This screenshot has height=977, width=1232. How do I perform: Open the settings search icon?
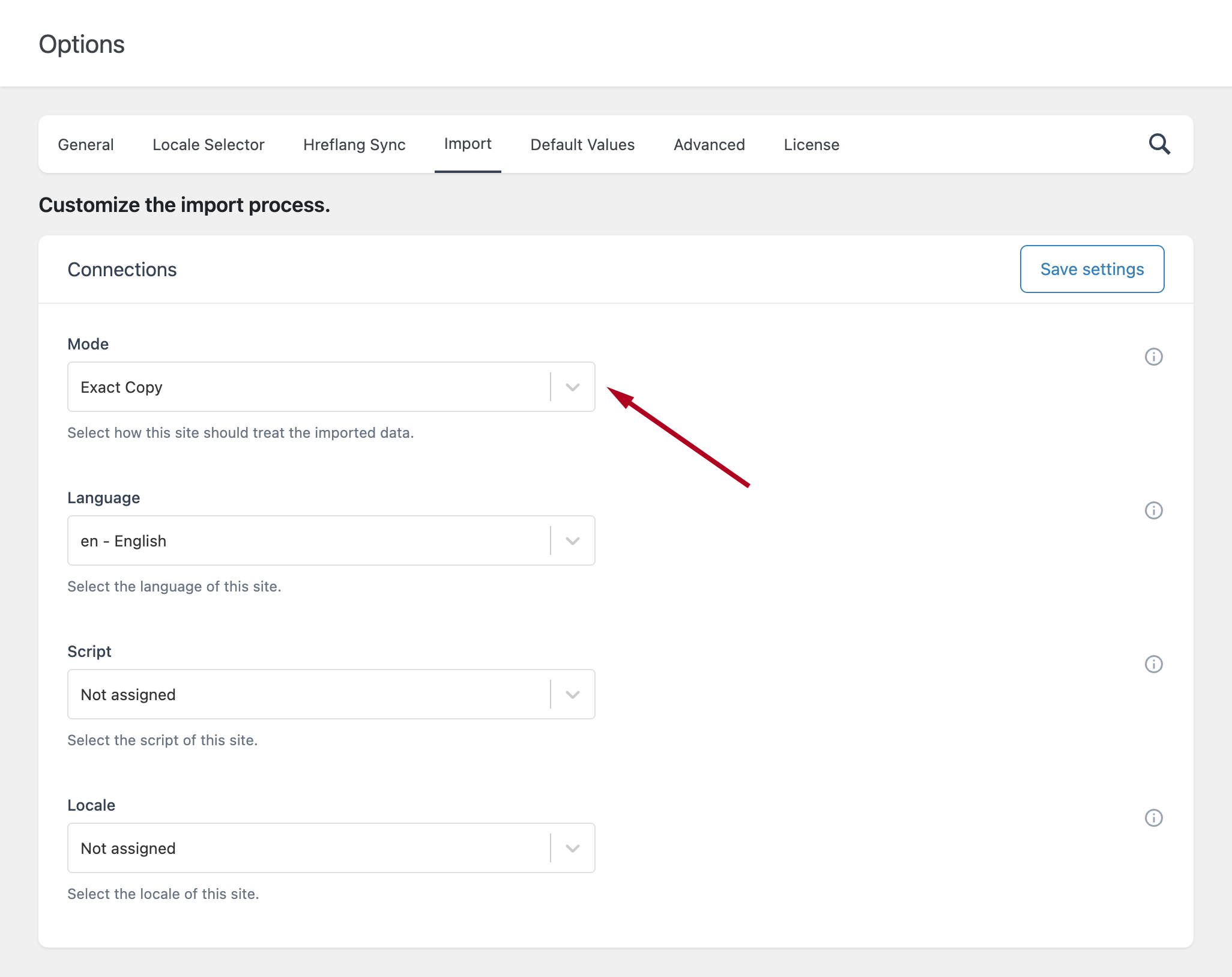[1160, 144]
